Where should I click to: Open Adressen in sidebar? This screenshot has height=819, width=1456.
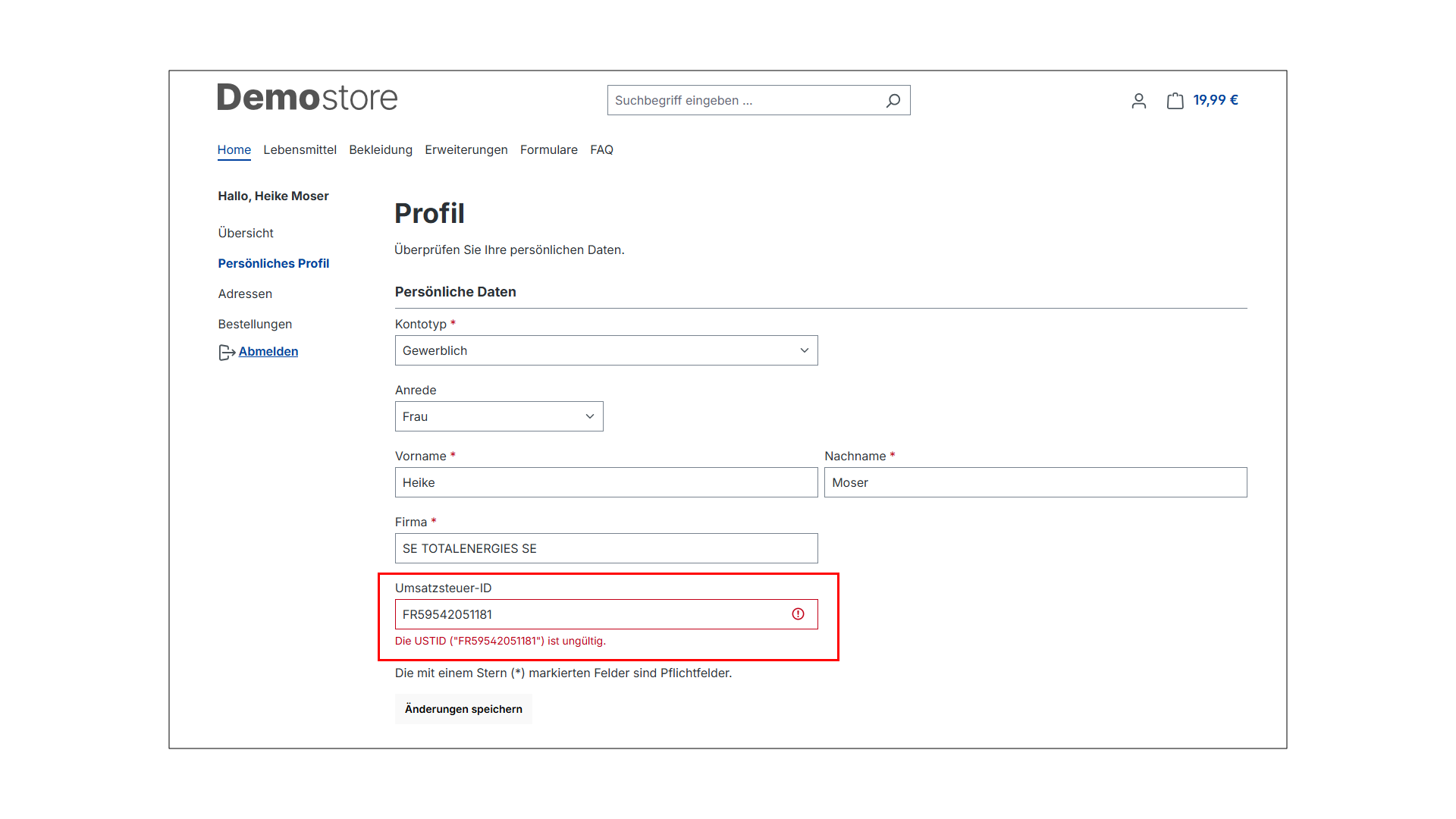coord(244,293)
